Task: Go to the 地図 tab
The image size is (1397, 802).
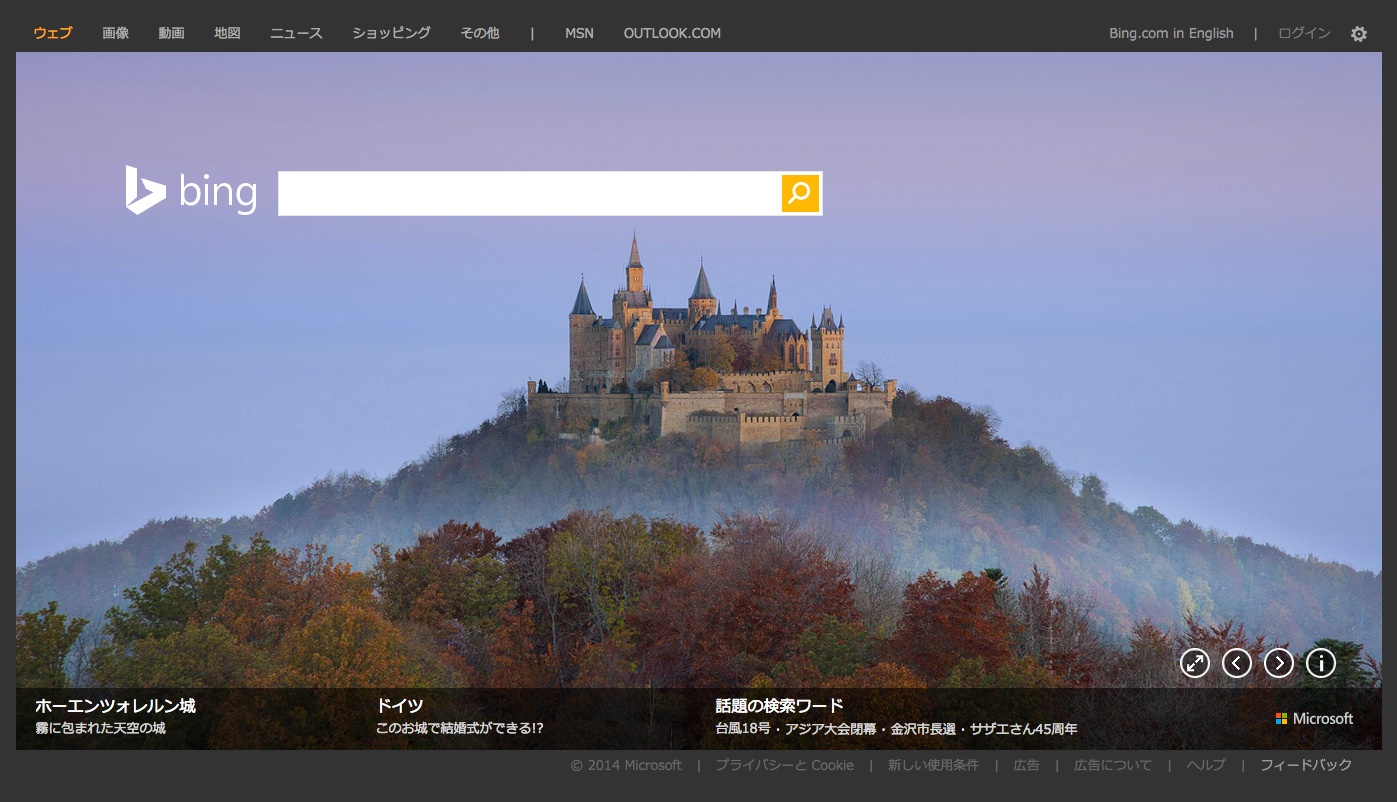Action: 227,33
